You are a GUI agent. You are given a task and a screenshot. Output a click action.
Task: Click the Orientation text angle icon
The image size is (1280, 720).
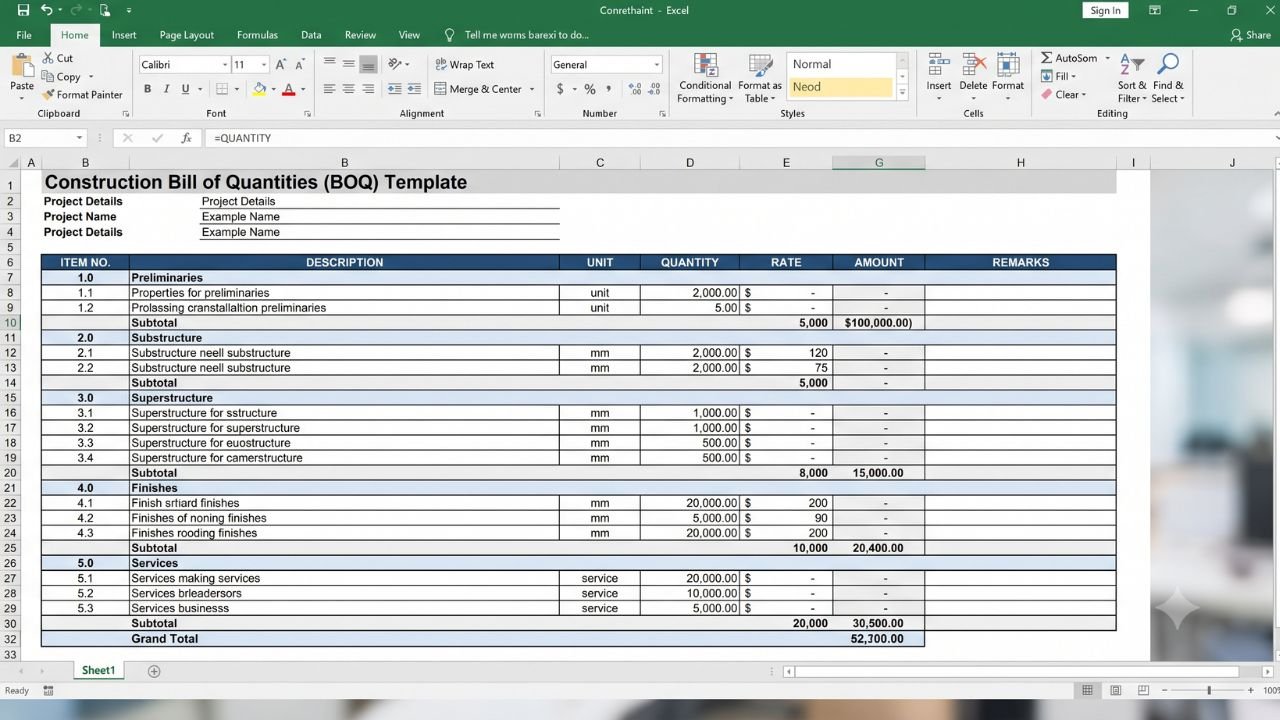[x=393, y=64]
